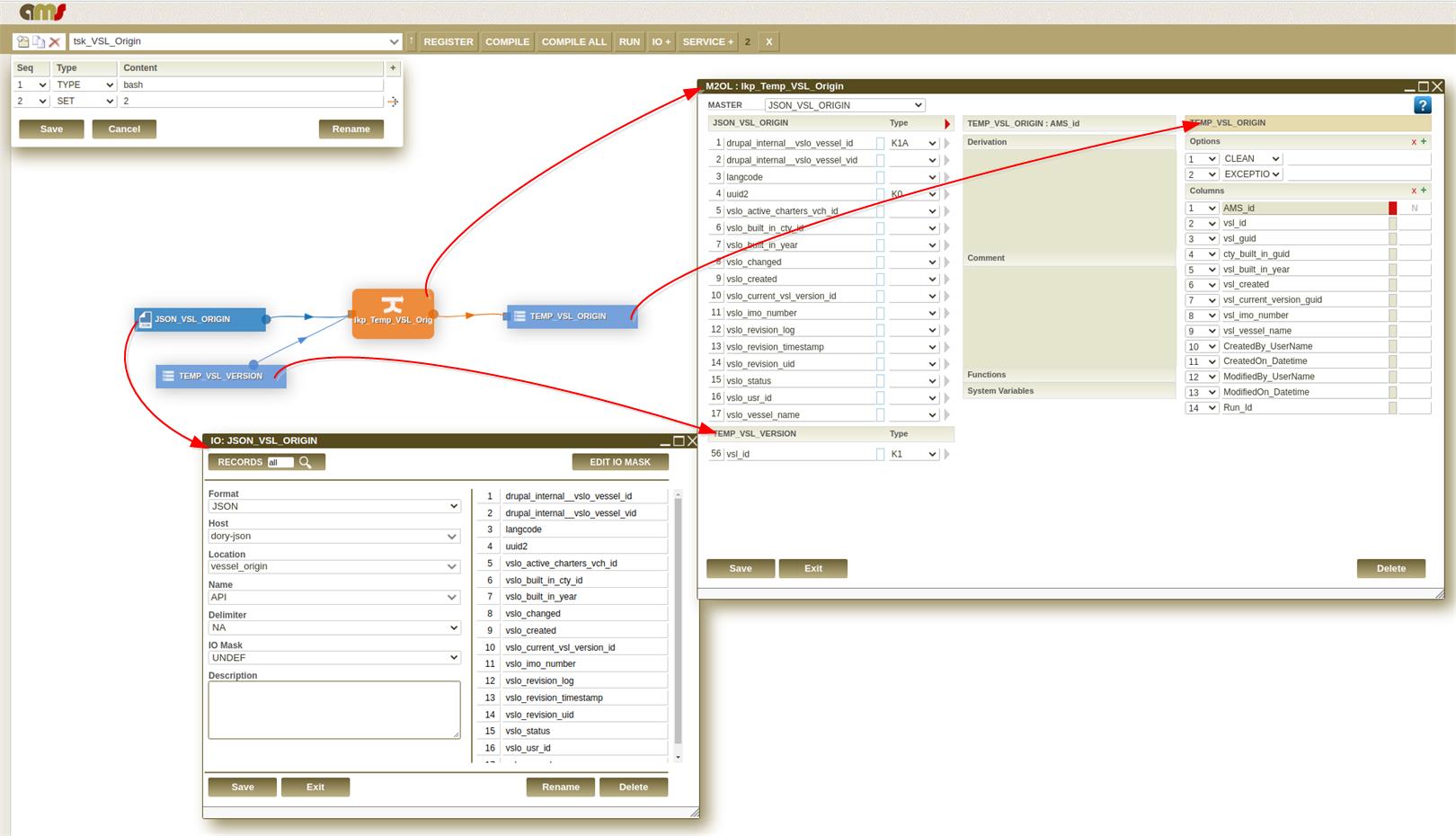Click the new task icon in top toolbar
The width and height of the screenshot is (1456, 836).
click(x=22, y=41)
